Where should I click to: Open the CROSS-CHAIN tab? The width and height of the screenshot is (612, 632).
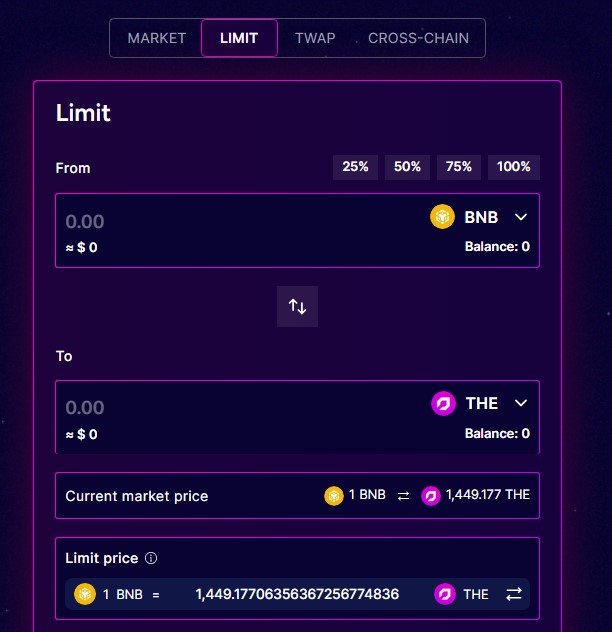[x=418, y=38]
